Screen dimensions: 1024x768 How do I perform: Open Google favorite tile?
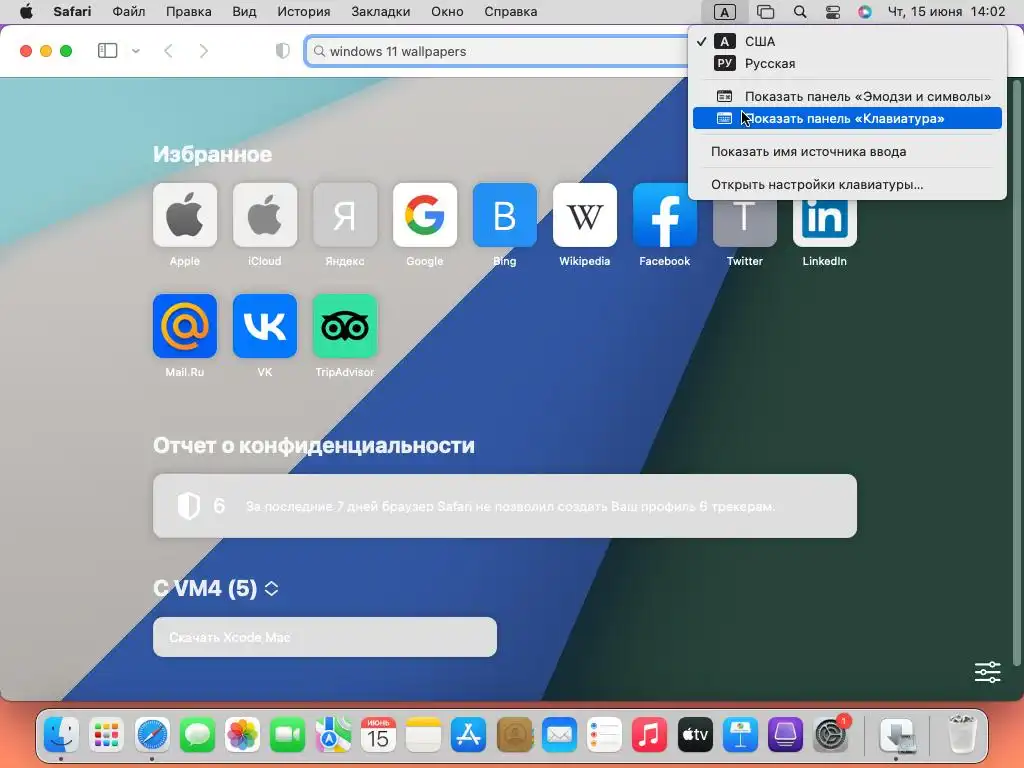424,215
